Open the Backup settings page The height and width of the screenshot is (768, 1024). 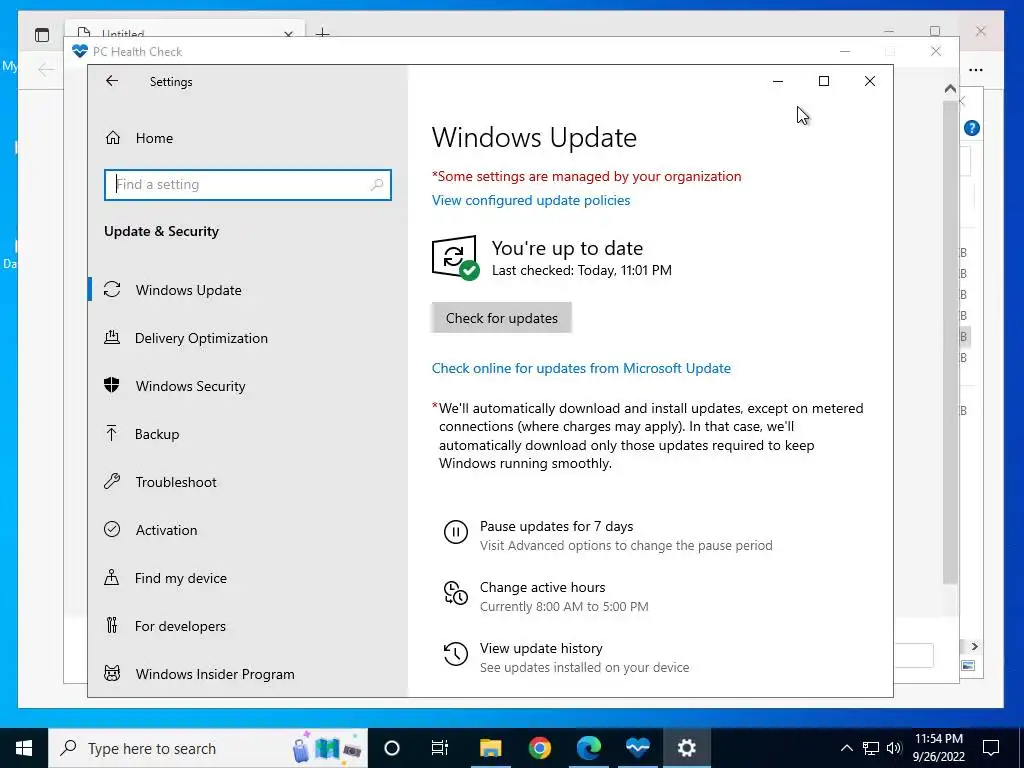(157, 434)
